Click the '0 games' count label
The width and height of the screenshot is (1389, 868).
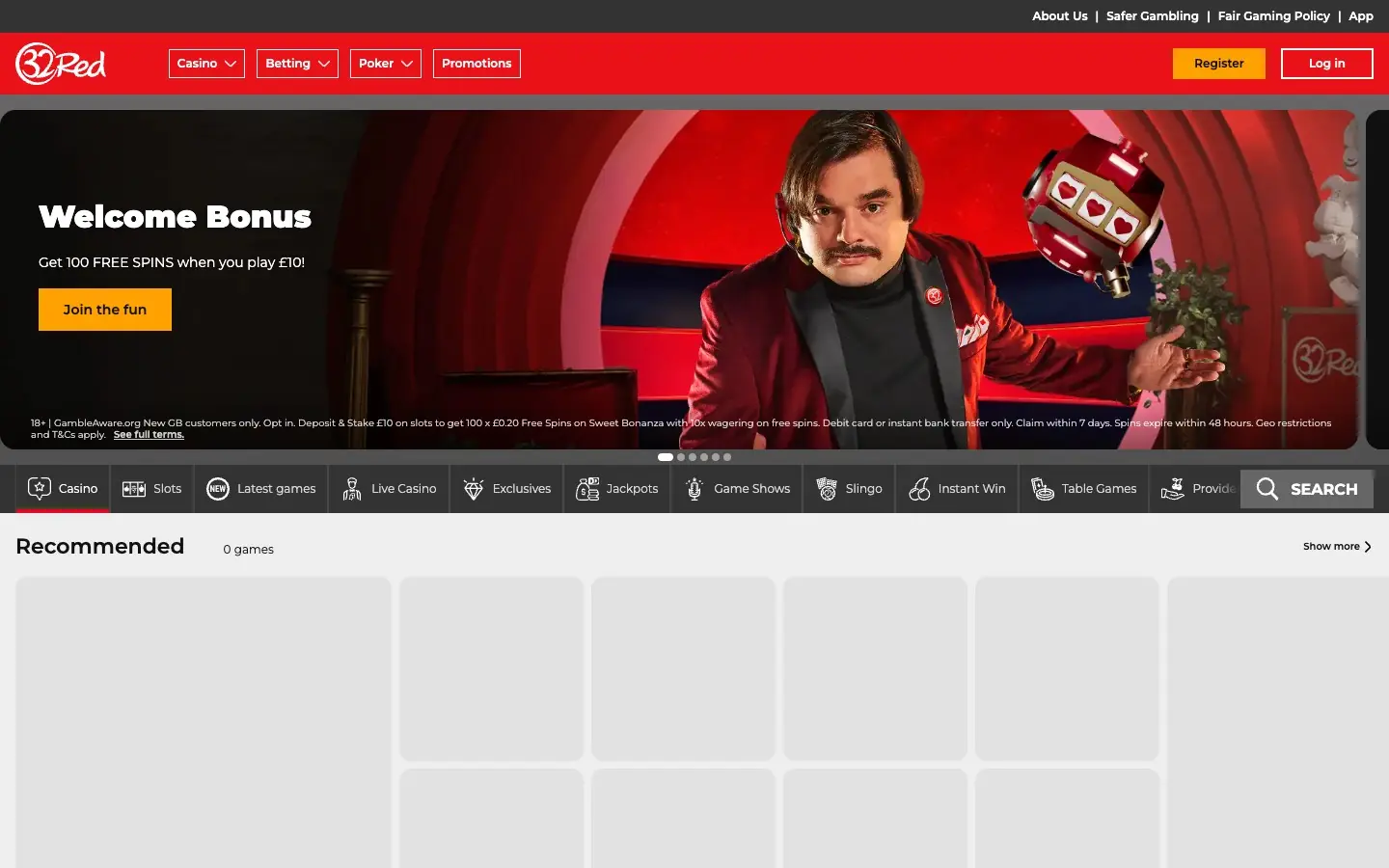coord(248,550)
